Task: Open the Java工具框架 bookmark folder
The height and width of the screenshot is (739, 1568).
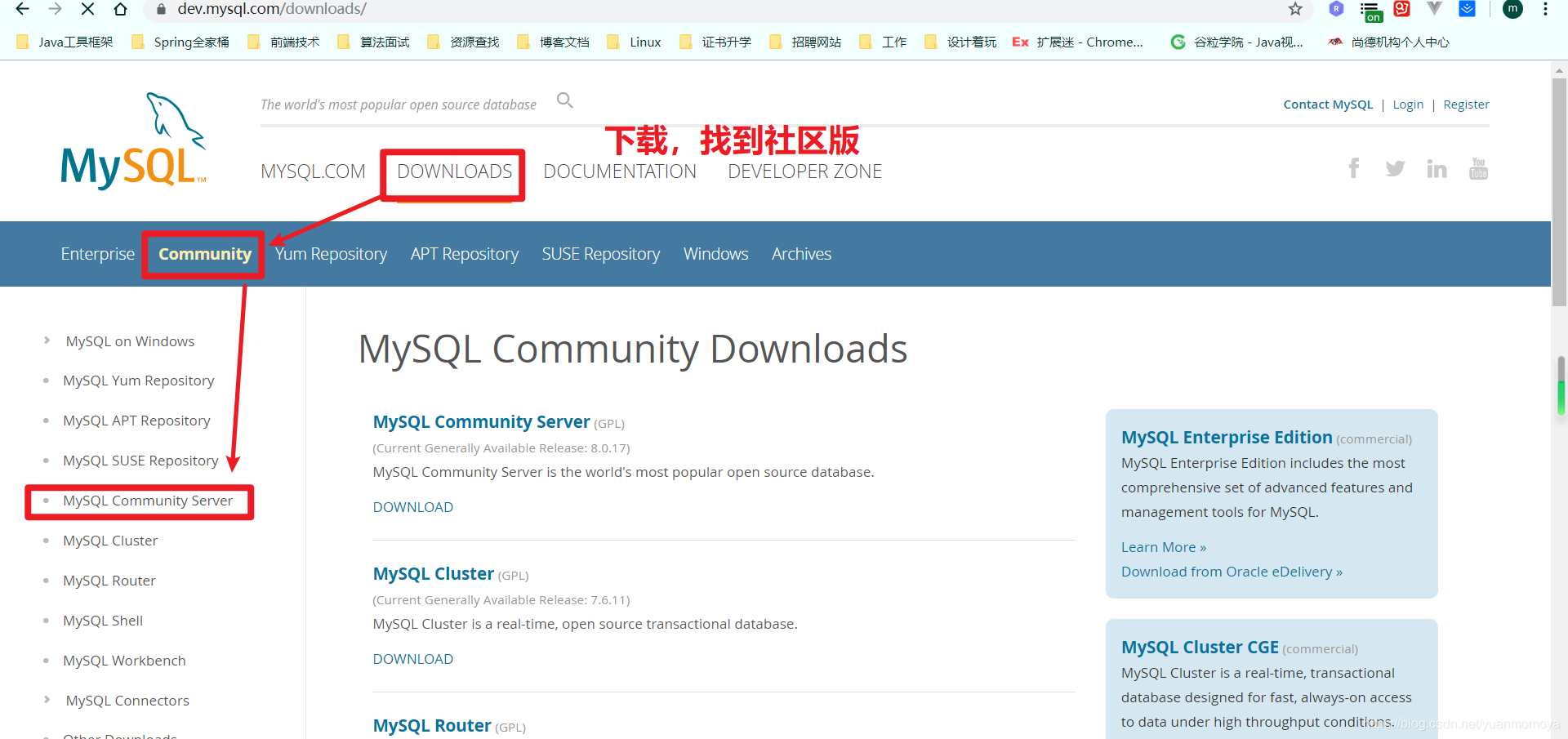Action: click(x=65, y=42)
